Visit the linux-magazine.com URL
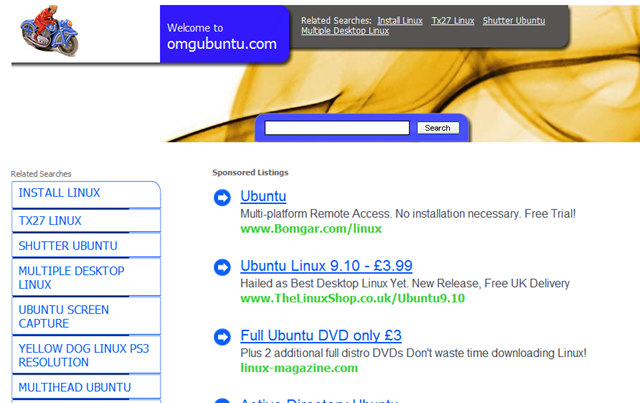 coord(299,368)
